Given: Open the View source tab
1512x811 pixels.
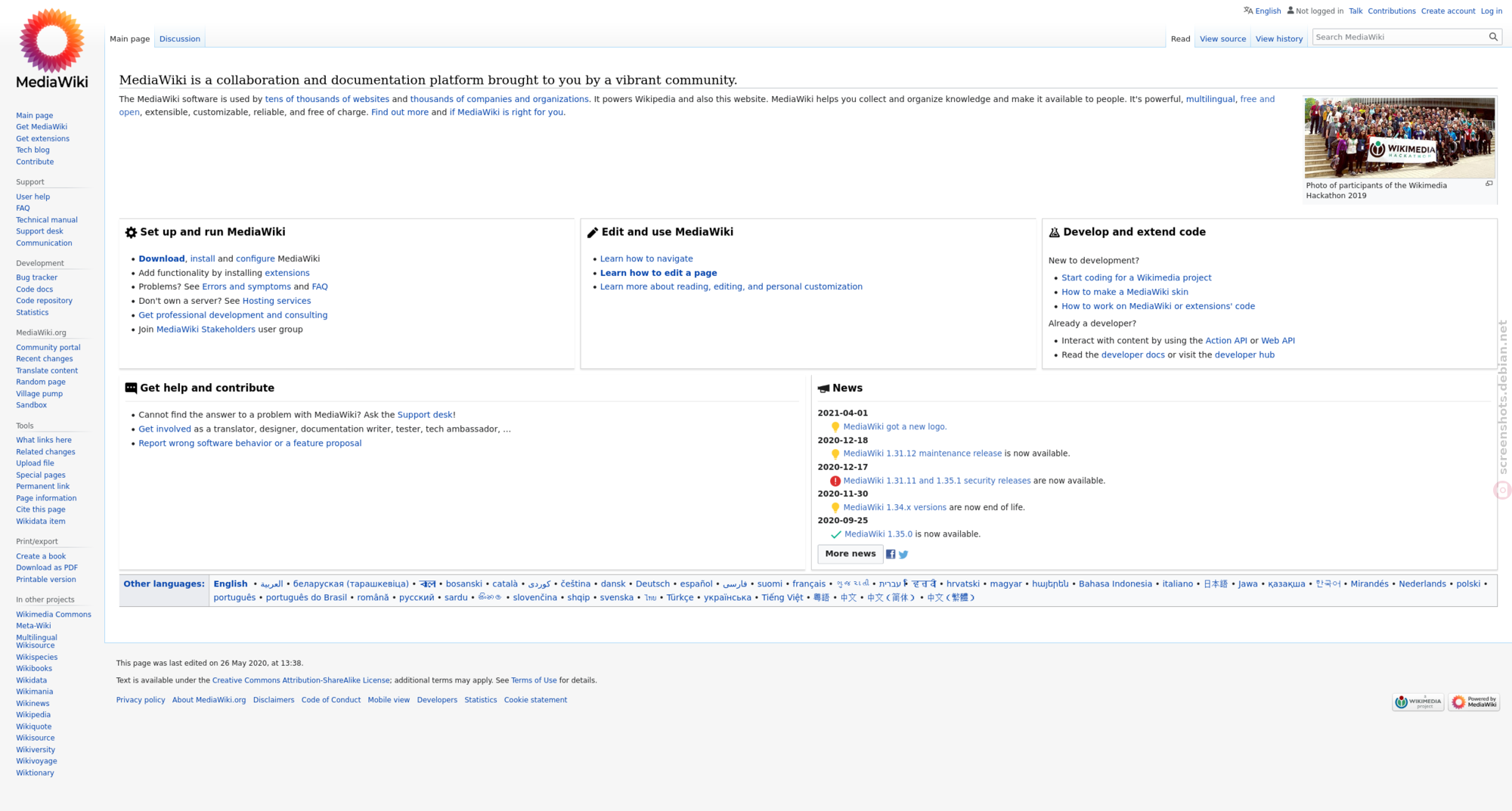Looking at the screenshot, I should [1222, 39].
